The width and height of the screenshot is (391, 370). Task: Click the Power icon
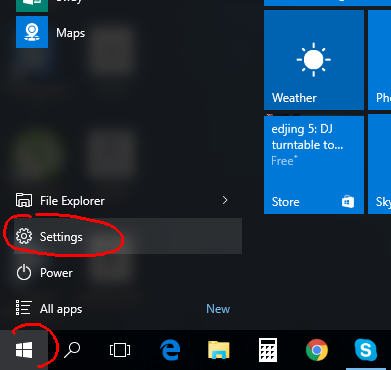(x=24, y=273)
